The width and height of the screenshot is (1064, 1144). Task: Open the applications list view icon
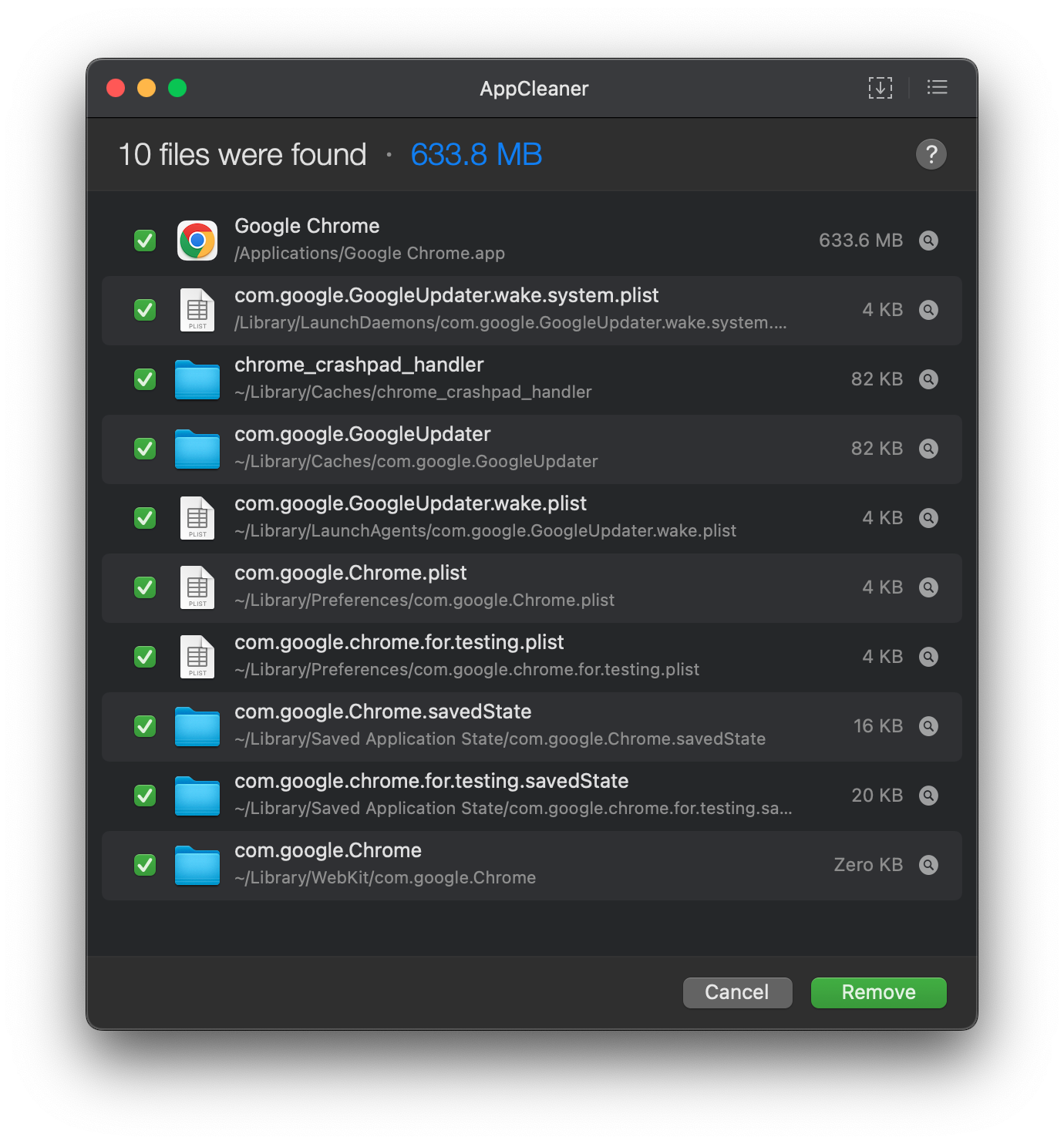pos(937,88)
